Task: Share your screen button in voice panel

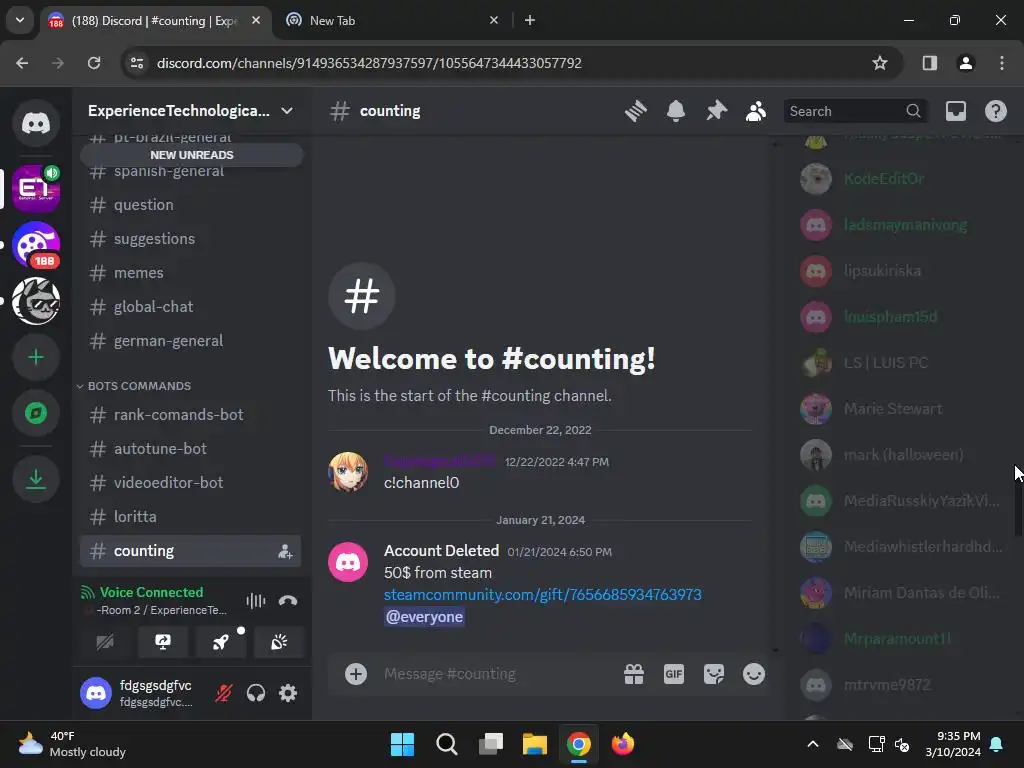Action: tap(163, 642)
